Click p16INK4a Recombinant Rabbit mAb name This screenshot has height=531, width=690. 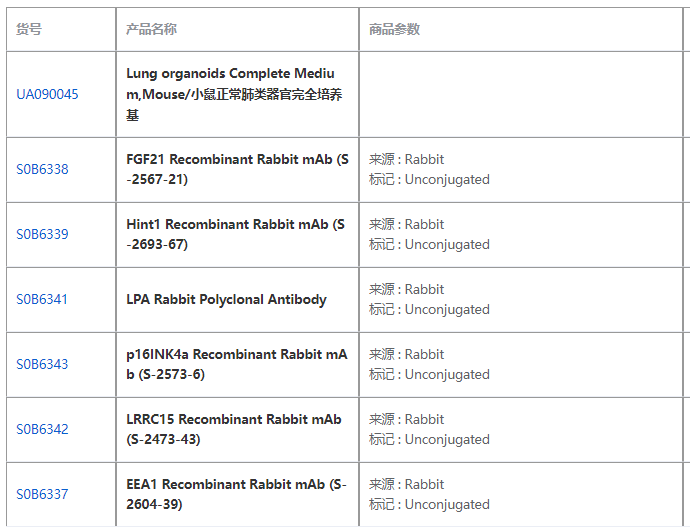point(236,365)
